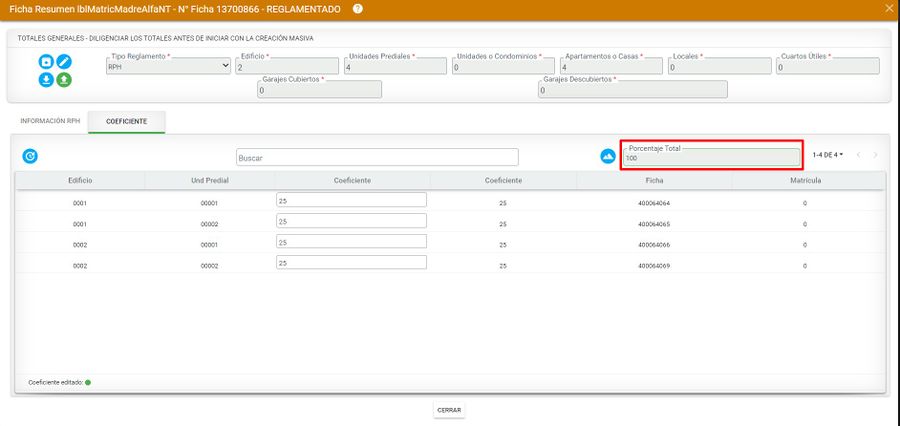Expand the 1-4 DE 4 pagination dropdown
This screenshot has width=900, height=426.
[x=827, y=155]
